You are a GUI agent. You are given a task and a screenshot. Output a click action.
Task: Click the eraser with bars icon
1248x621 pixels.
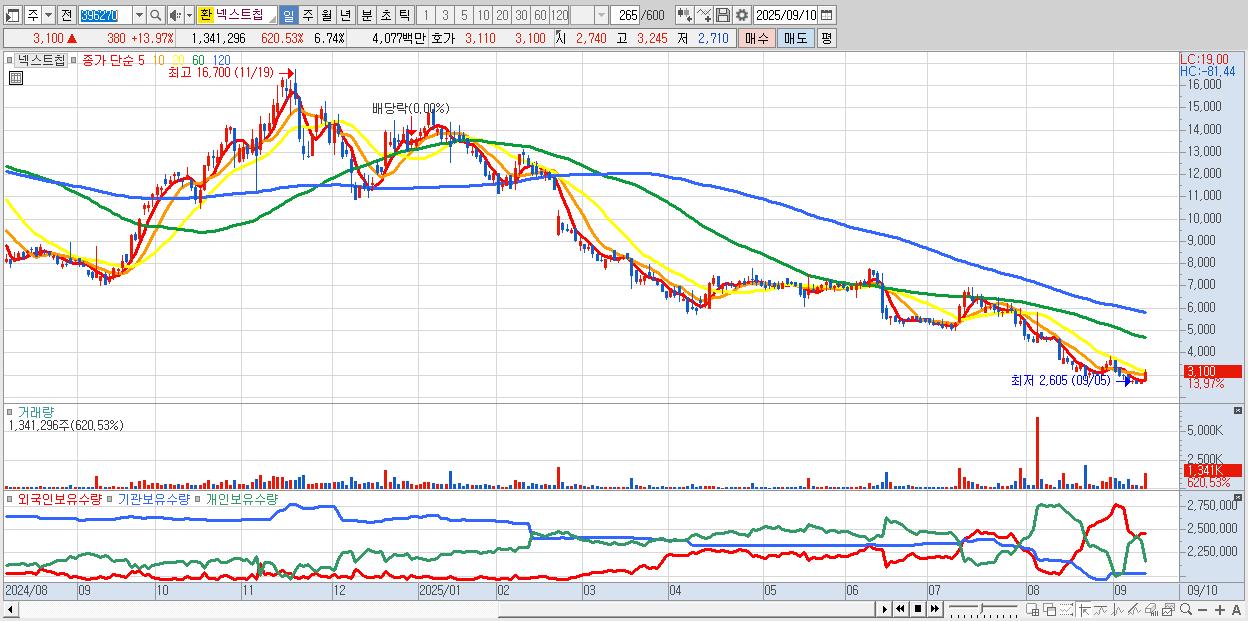1152,610
